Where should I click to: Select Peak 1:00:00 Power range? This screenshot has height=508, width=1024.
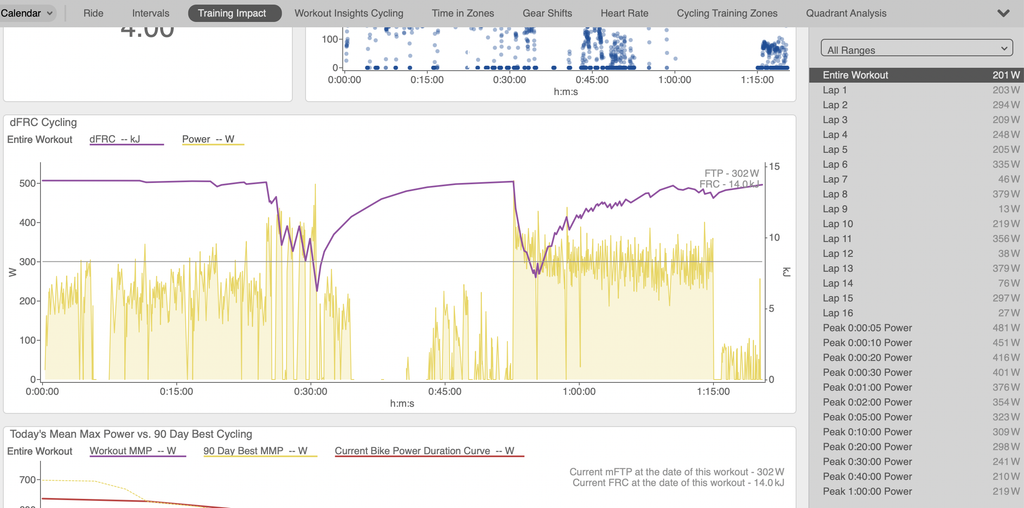pos(916,491)
